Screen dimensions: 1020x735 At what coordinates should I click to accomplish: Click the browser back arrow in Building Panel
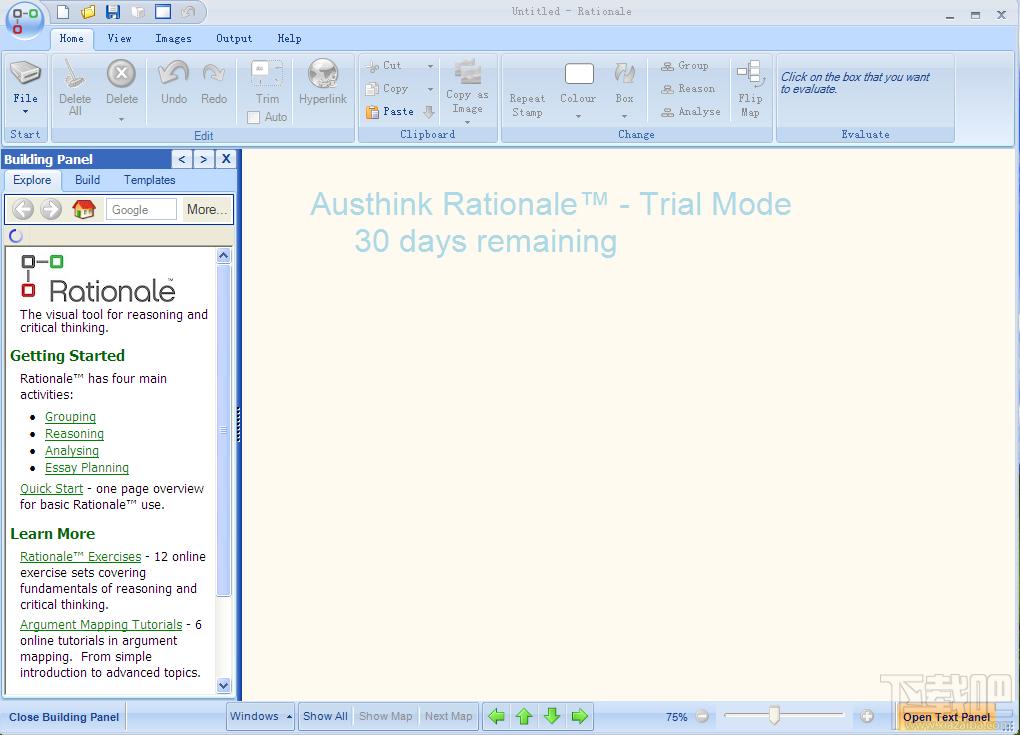pyautogui.click(x=23, y=209)
